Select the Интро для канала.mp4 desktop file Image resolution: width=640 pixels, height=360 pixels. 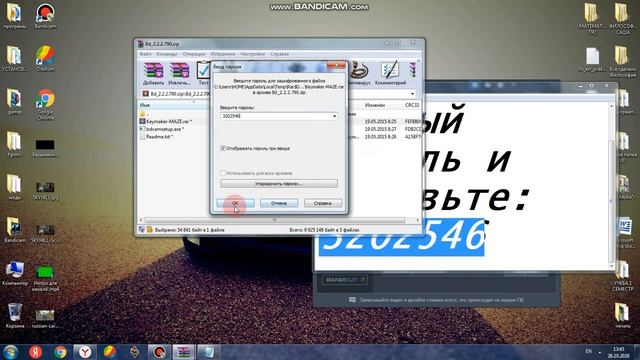45,278
